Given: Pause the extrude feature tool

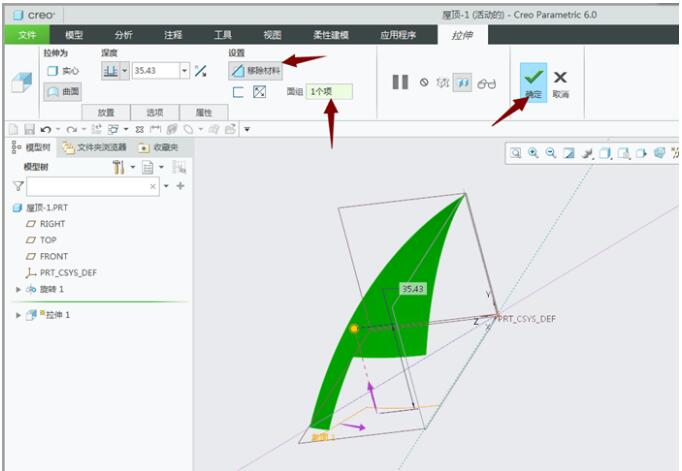Looking at the screenshot, I should (x=400, y=82).
